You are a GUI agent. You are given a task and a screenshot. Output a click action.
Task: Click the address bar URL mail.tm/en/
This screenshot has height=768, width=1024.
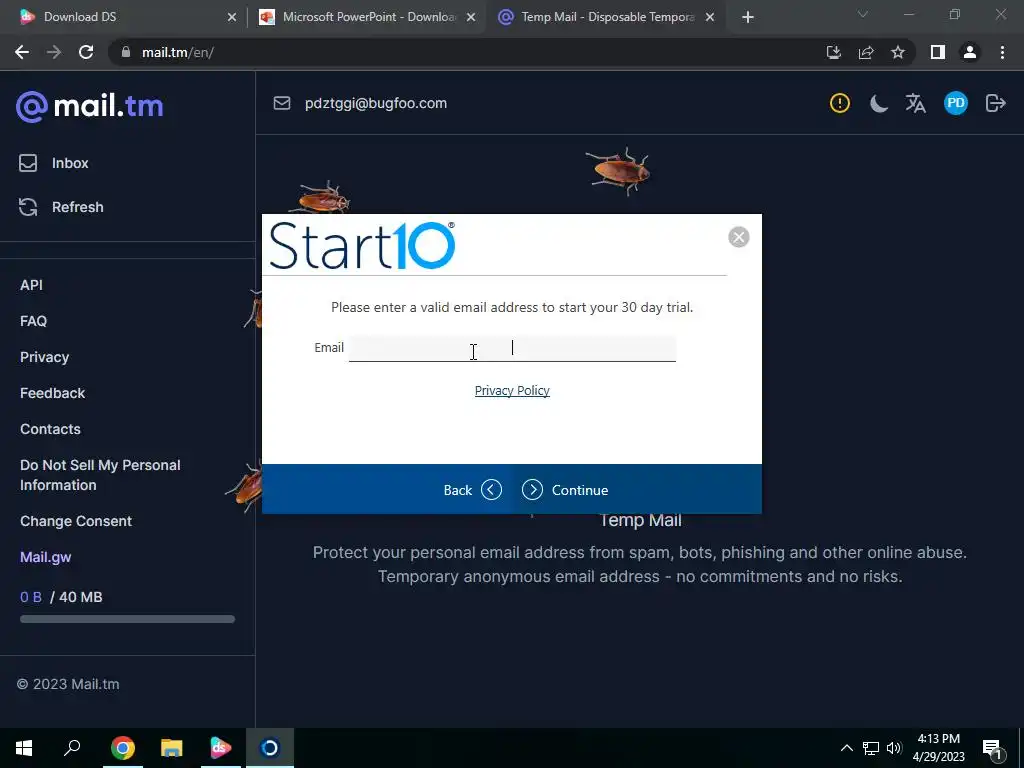[x=178, y=52]
